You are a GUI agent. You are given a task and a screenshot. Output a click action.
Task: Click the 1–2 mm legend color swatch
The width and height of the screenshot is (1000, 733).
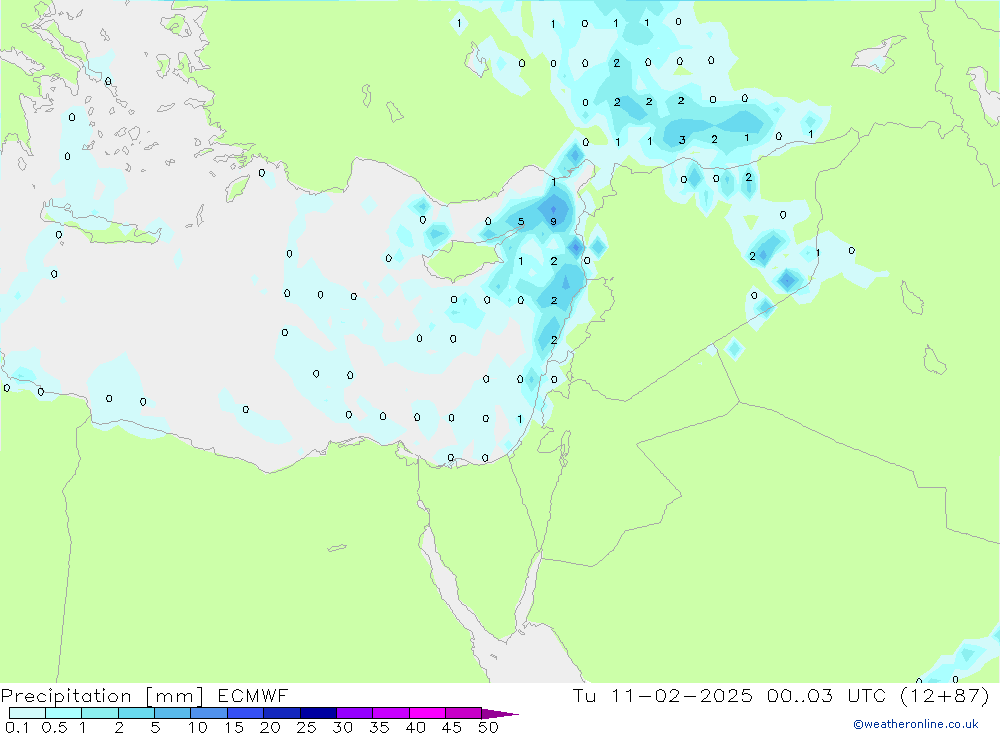click(100, 713)
